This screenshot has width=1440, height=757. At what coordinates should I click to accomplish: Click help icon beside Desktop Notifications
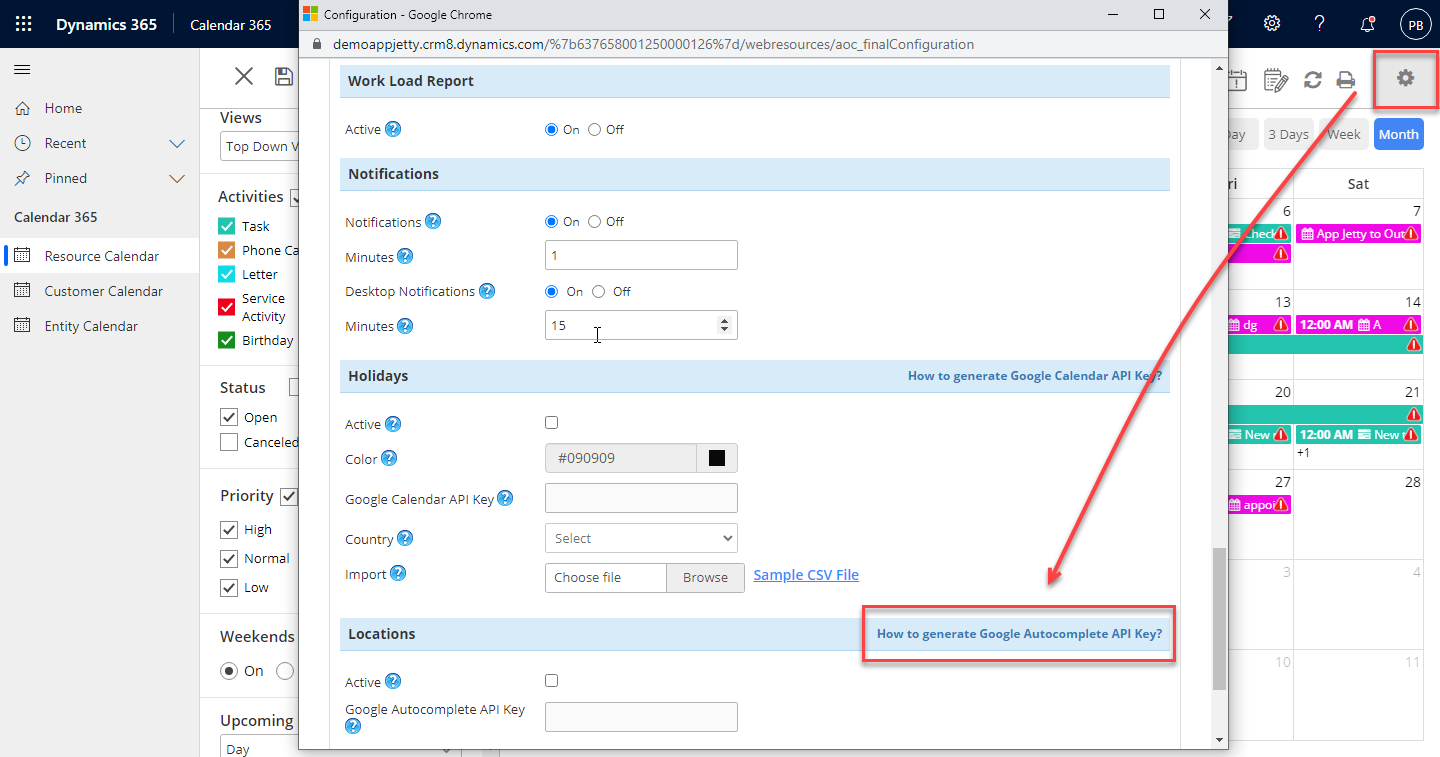(487, 291)
